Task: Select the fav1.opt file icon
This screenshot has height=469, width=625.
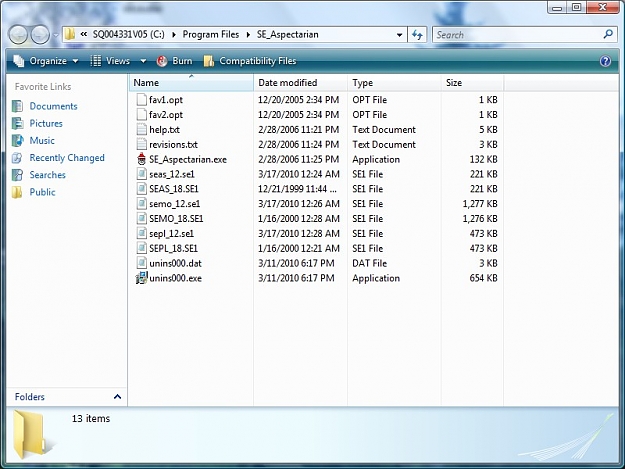Action: tap(142, 100)
